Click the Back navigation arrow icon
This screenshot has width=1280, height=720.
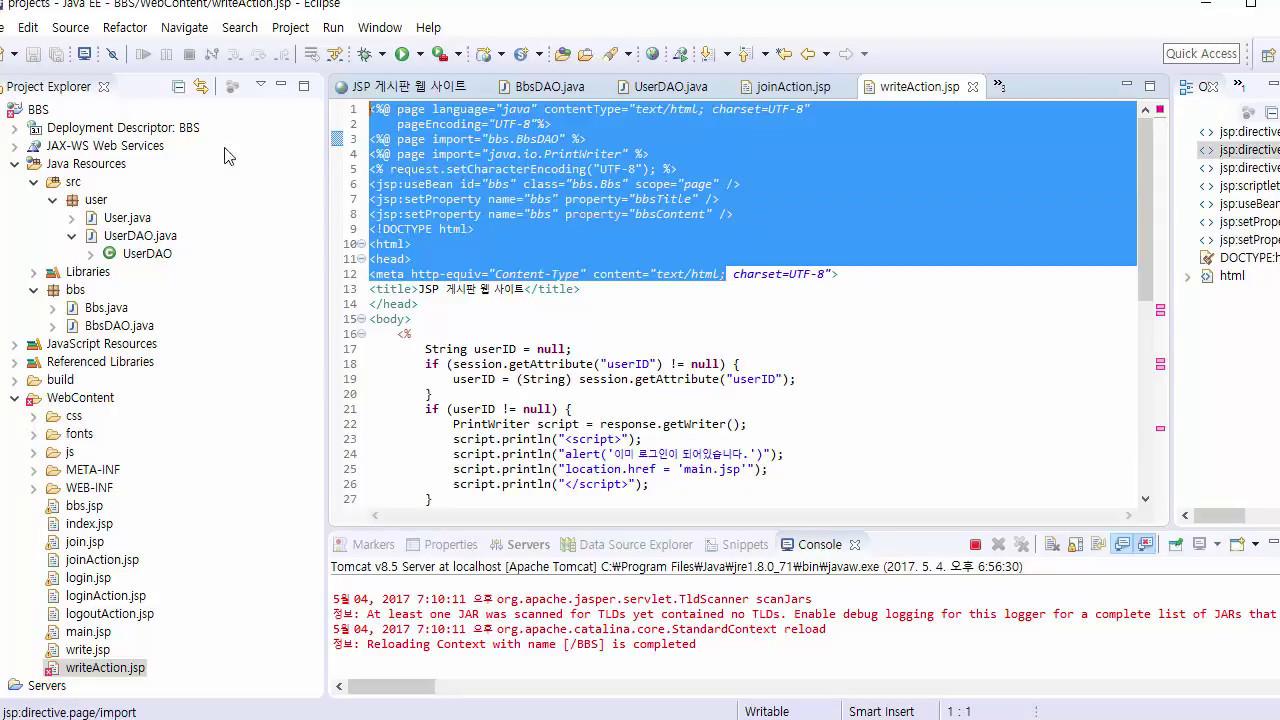pos(808,54)
